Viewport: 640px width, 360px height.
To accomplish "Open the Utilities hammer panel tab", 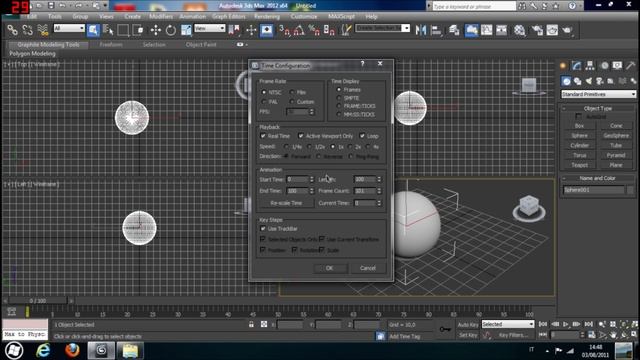I will [x=631, y=65].
